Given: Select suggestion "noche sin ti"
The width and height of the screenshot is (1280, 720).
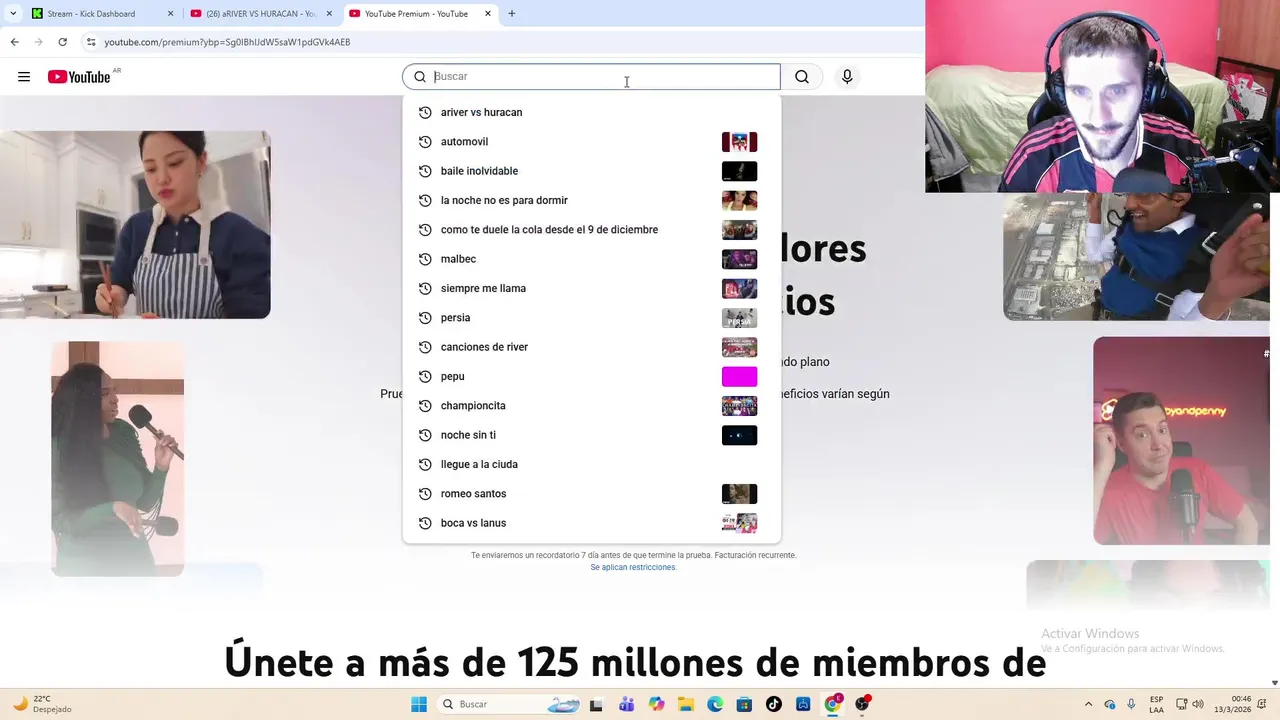Looking at the screenshot, I should coord(591,435).
